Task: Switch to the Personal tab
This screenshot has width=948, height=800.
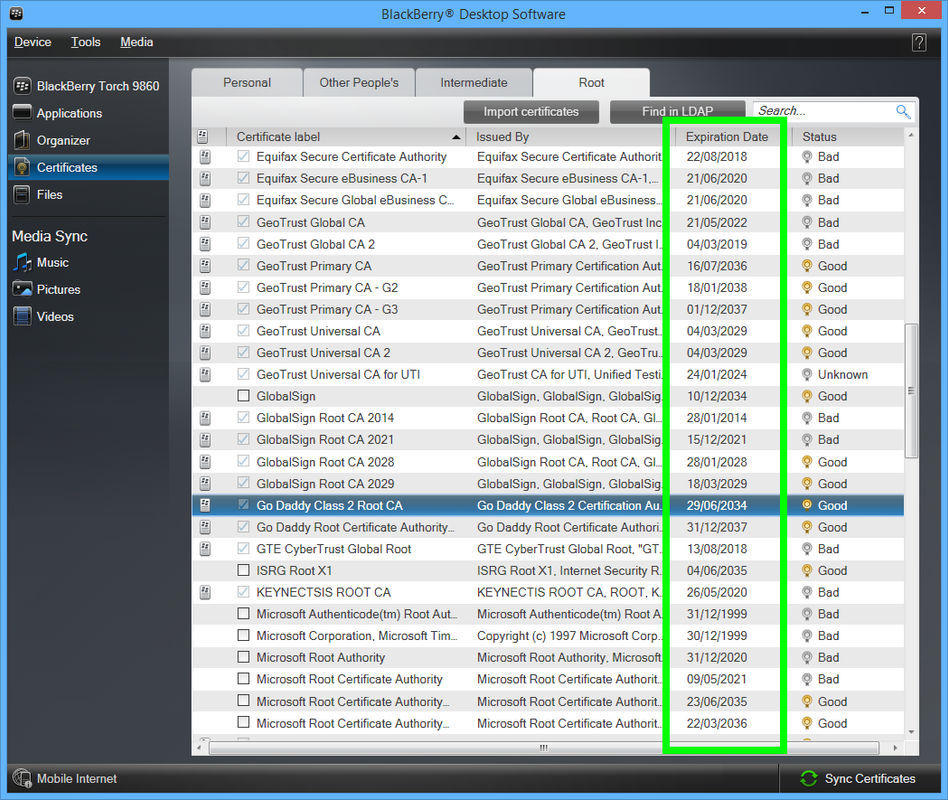Action: [247, 83]
